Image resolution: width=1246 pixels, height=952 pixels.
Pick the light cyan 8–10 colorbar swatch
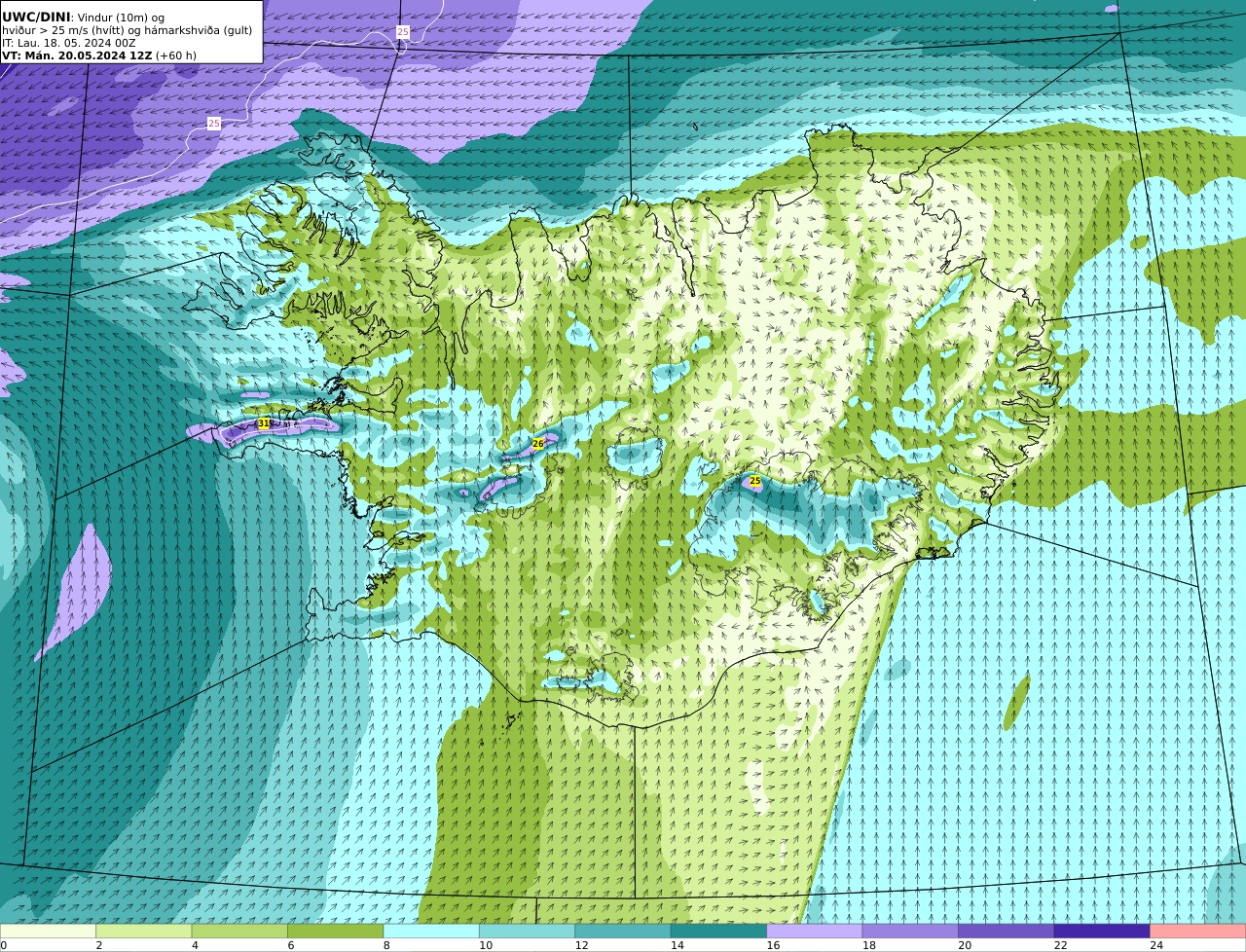point(431,931)
